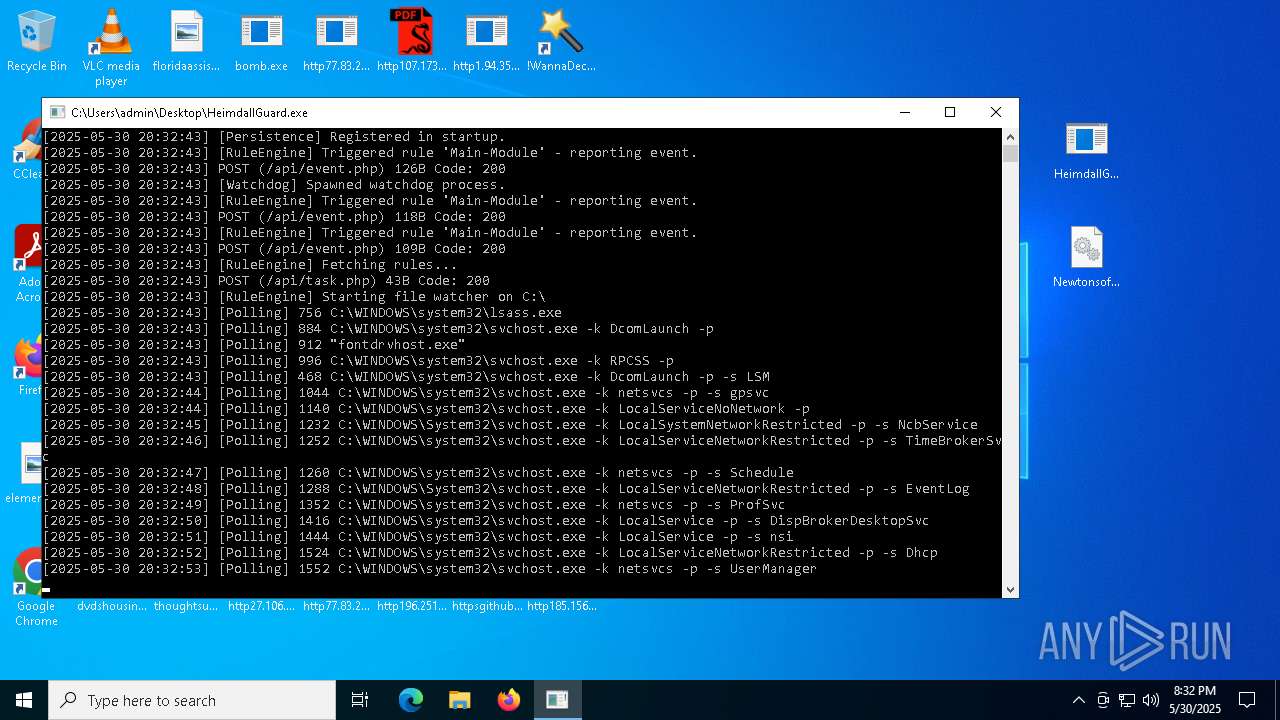Select the http185.156... desktop file
Screen dimensions: 1280x720
561,605
